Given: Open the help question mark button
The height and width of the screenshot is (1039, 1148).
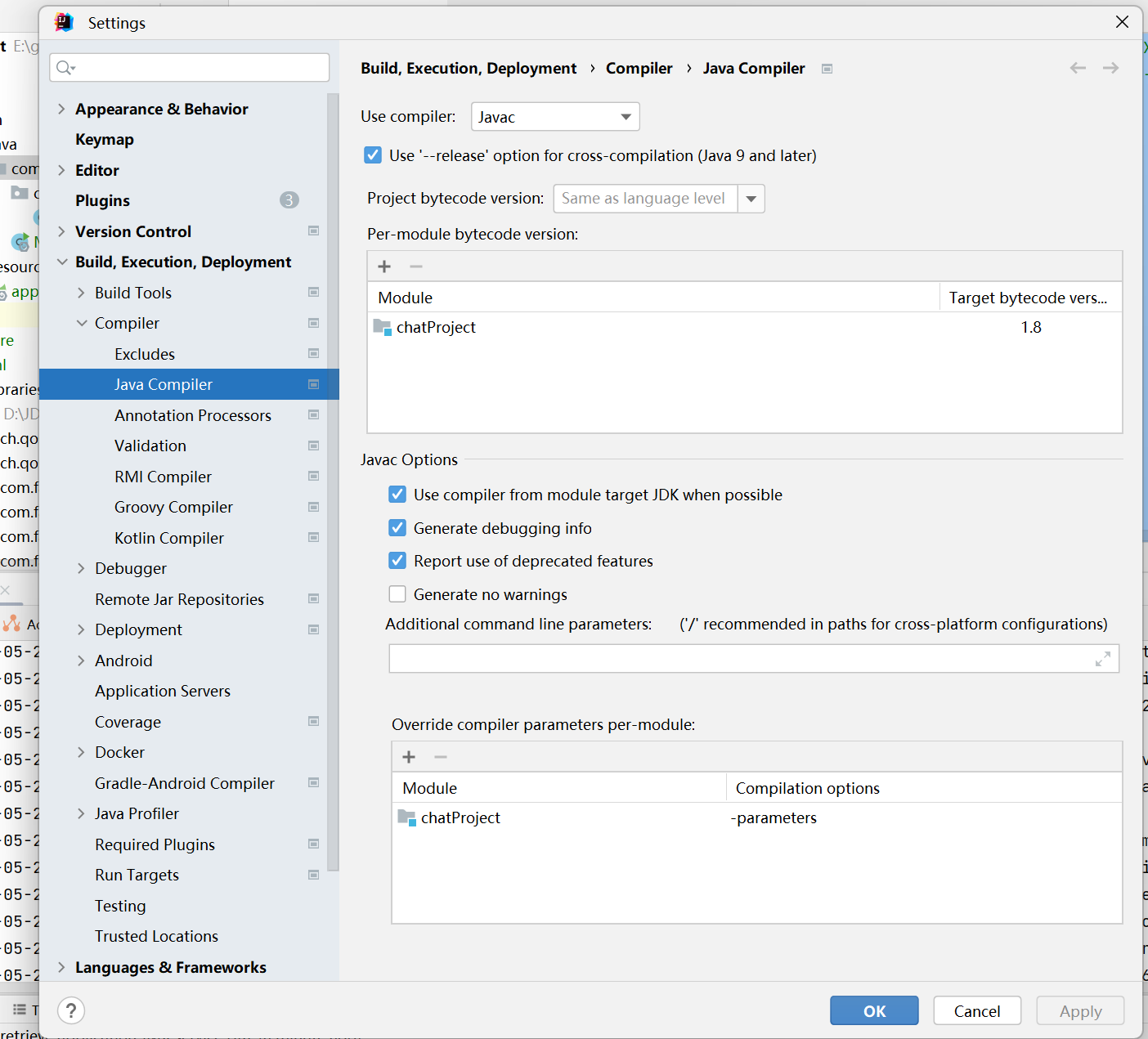Looking at the screenshot, I should [71, 1010].
